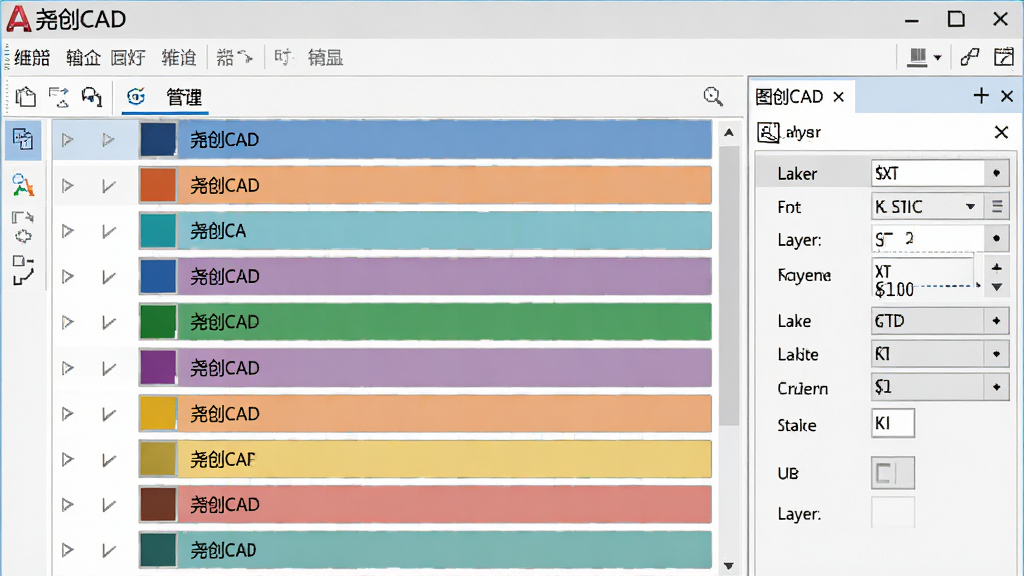Viewport: 1024px width, 576px height.
Task: Click the frame-and-gear icon in the left sidebar
Action: tap(23, 227)
